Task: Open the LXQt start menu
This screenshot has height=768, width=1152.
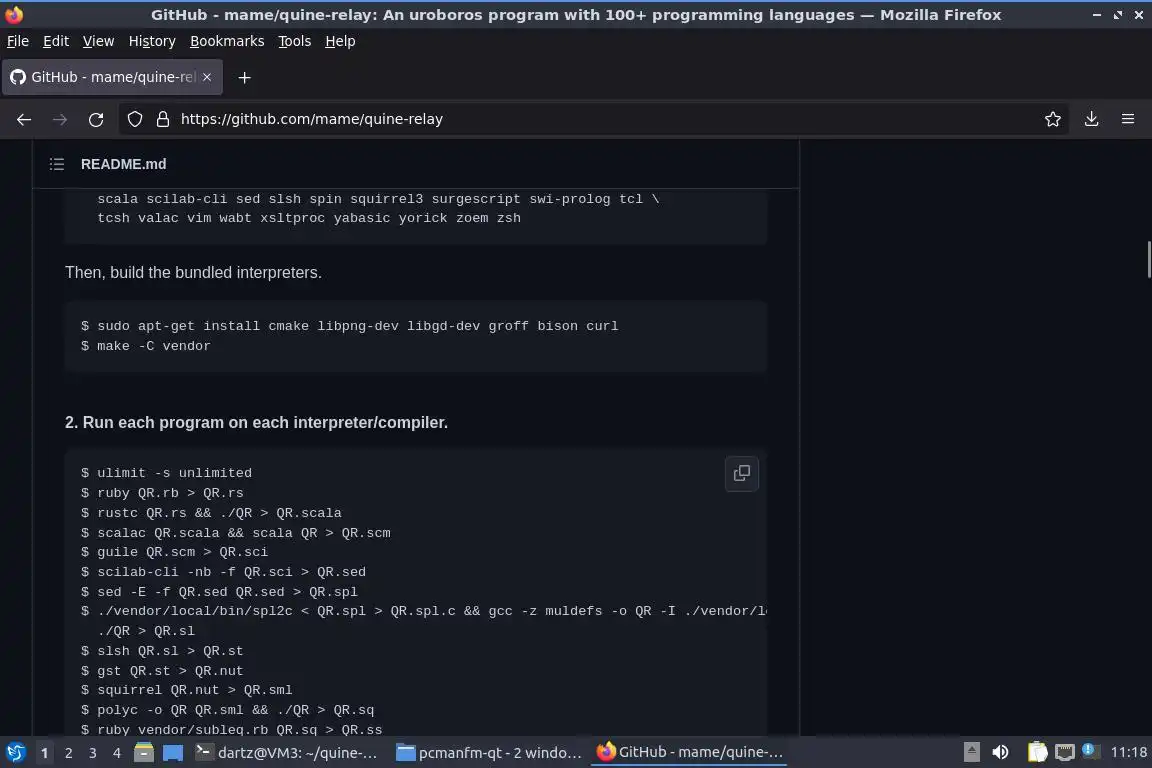Action: [15, 753]
